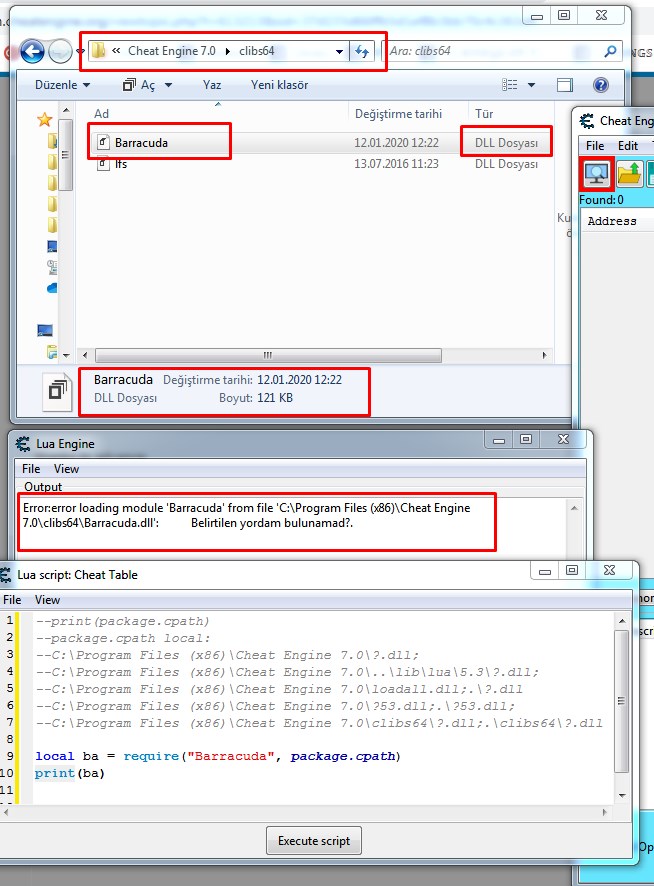
Task: Click the error text in the Lua Engine output
Action: click(x=246, y=515)
